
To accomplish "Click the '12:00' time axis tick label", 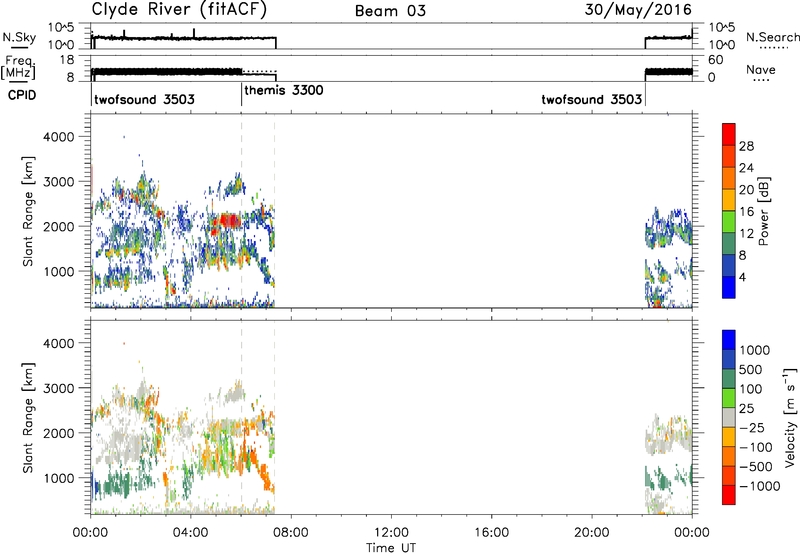I will click(391, 533).
